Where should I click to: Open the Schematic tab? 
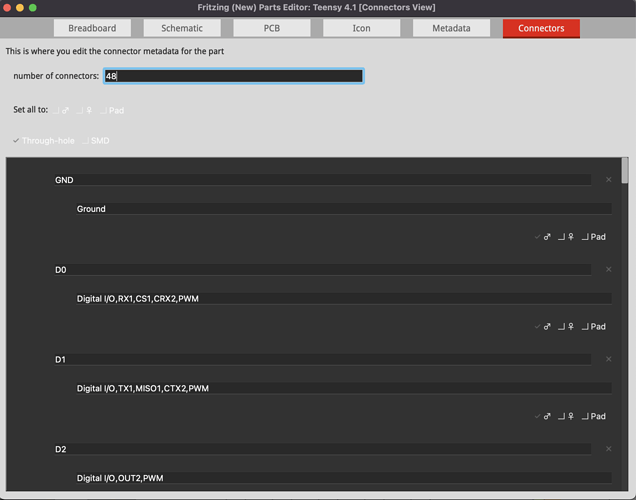click(x=182, y=28)
